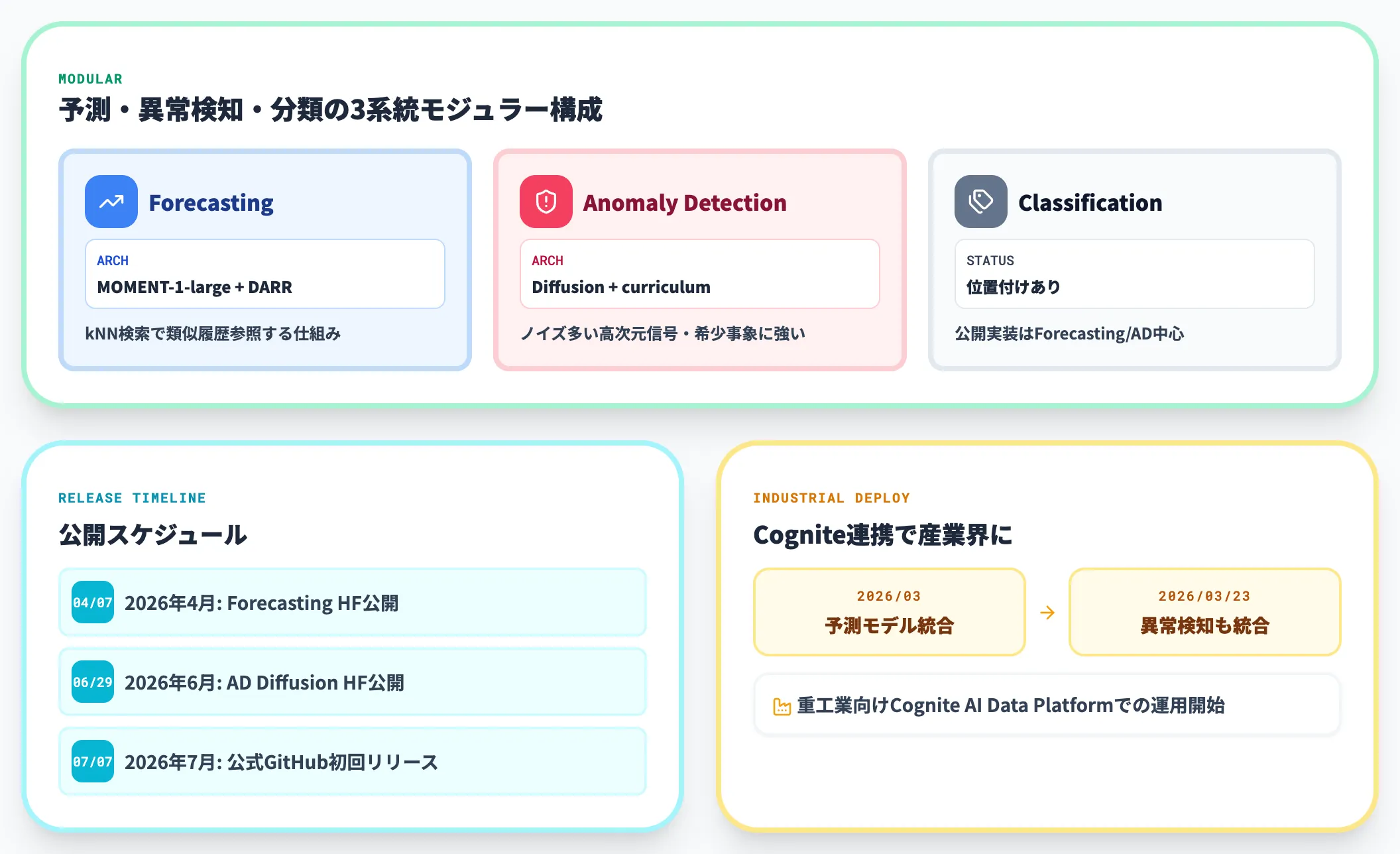
Task: Click the orange arrow between deploy cards
Action: (1047, 613)
